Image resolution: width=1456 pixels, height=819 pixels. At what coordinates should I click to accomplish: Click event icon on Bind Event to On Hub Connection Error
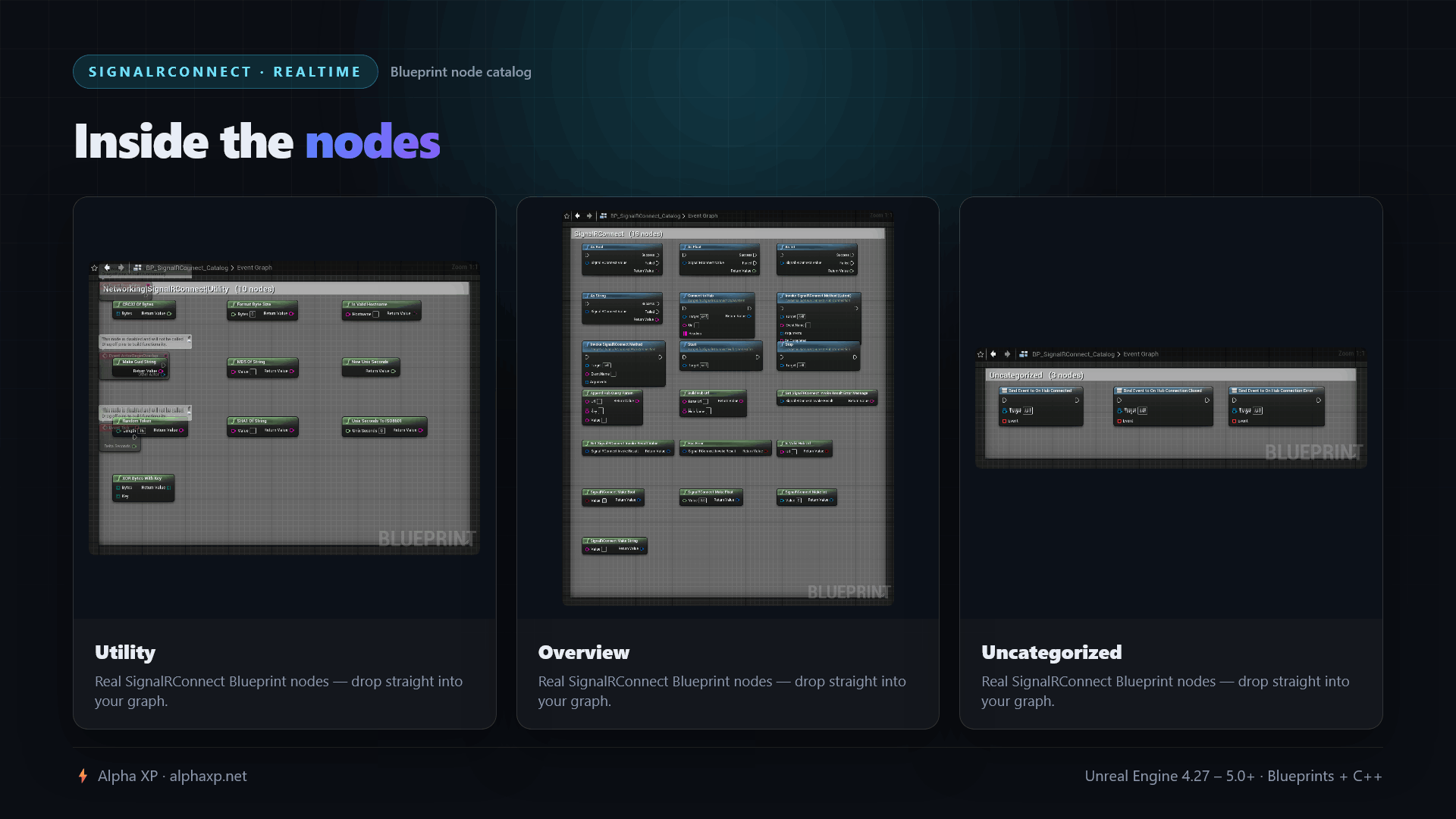(x=1235, y=391)
